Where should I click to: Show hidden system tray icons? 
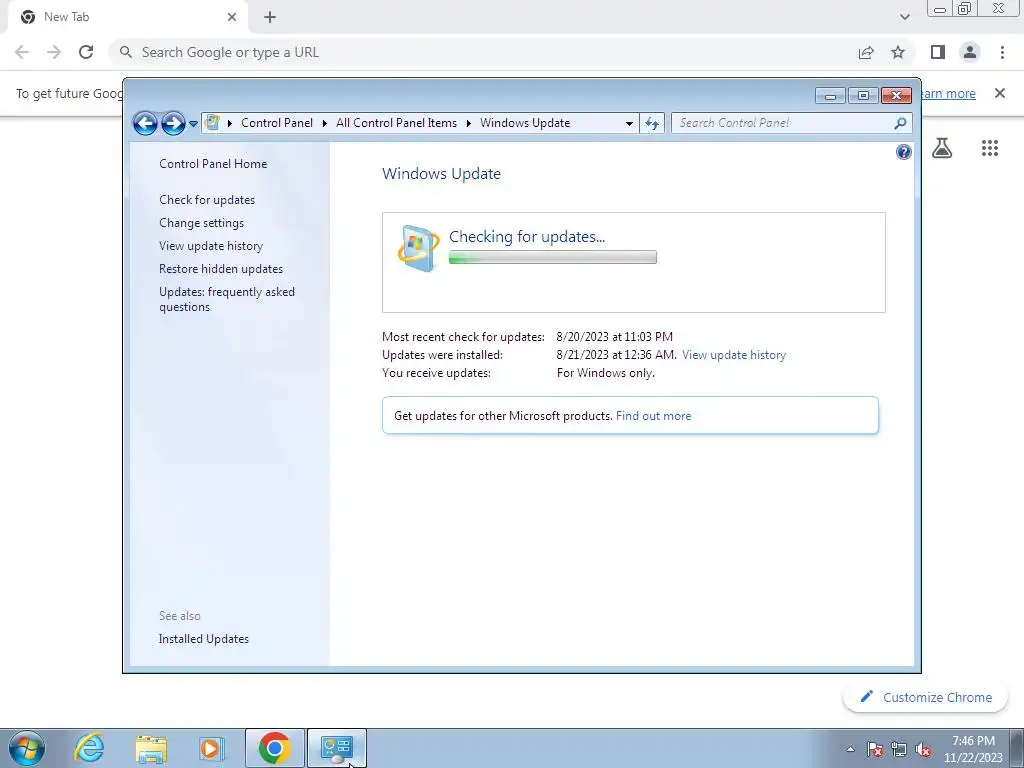[850, 749]
